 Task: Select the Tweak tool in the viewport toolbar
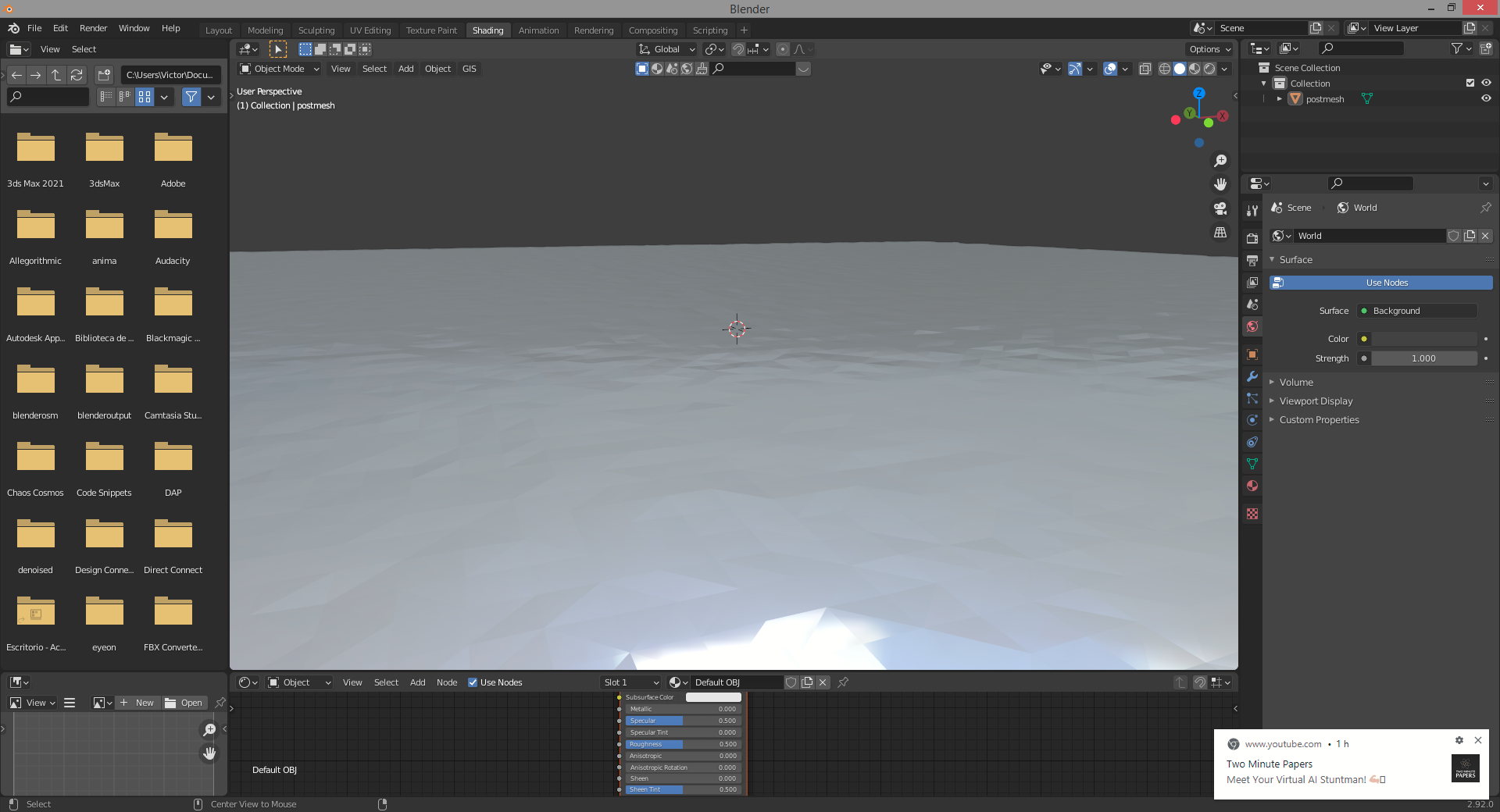(x=278, y=48)
